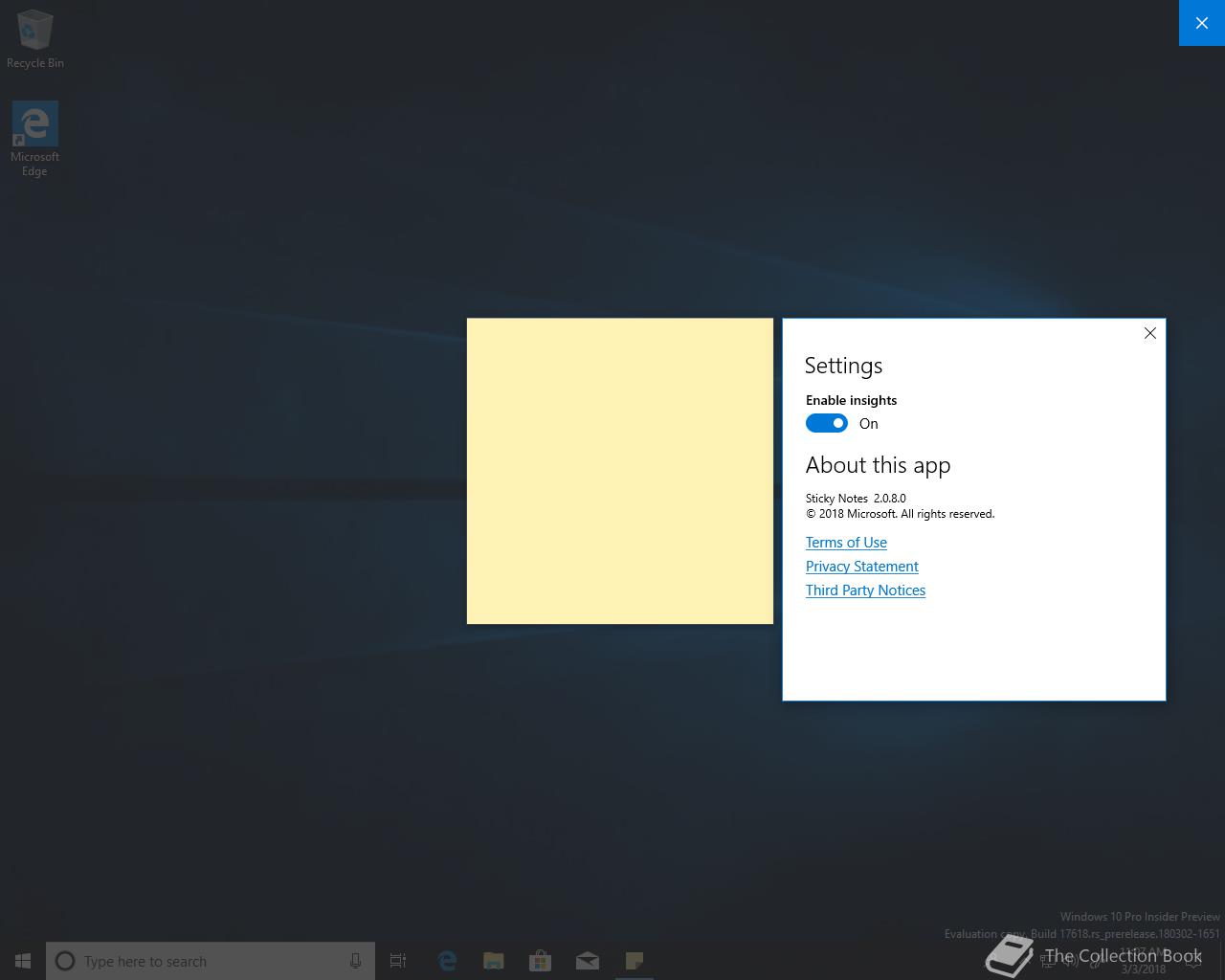Select the Microsoft Edge desktop shortcut
Viewport: 1225px width, 980px height.
pyautogui.click(x=34, y=140)
